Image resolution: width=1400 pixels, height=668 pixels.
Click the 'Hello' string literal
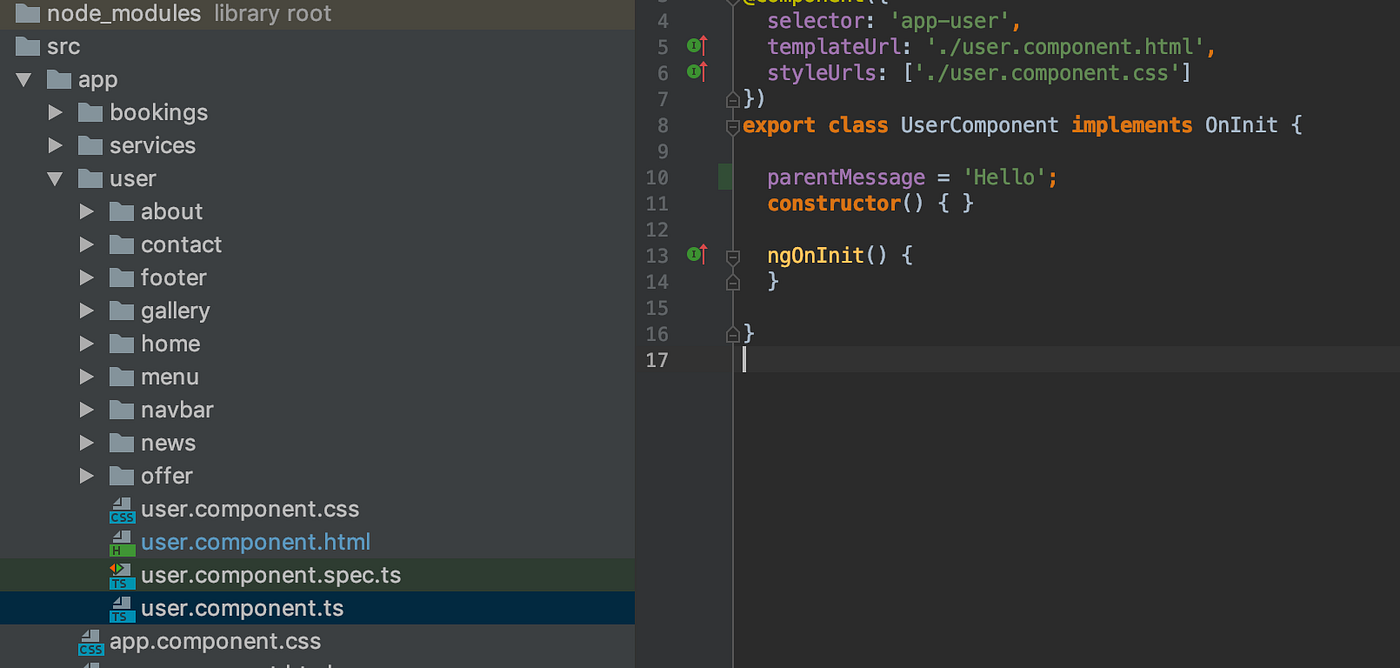pos(1005,178)
